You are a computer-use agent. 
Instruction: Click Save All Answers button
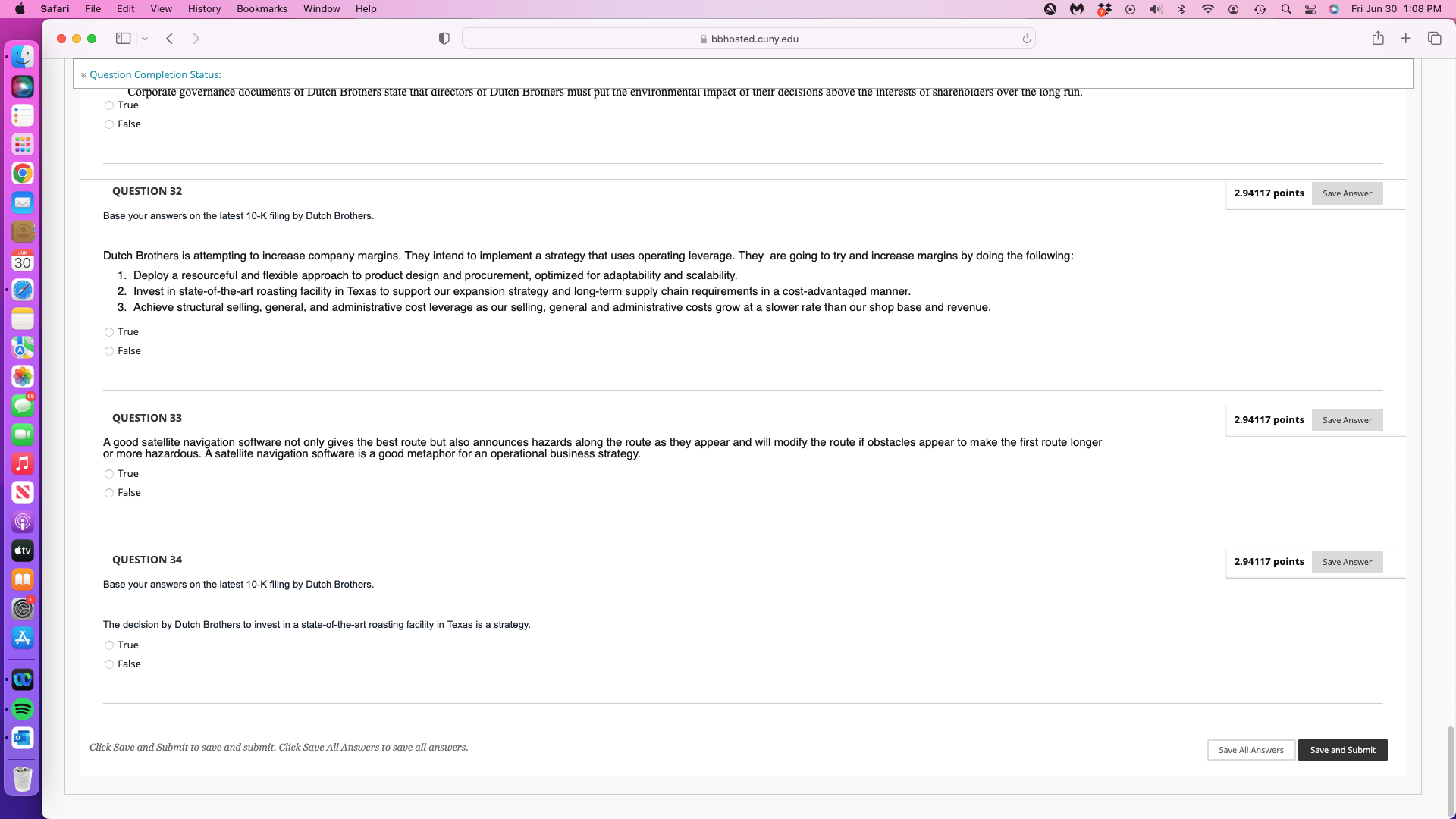coord(1250,750)
